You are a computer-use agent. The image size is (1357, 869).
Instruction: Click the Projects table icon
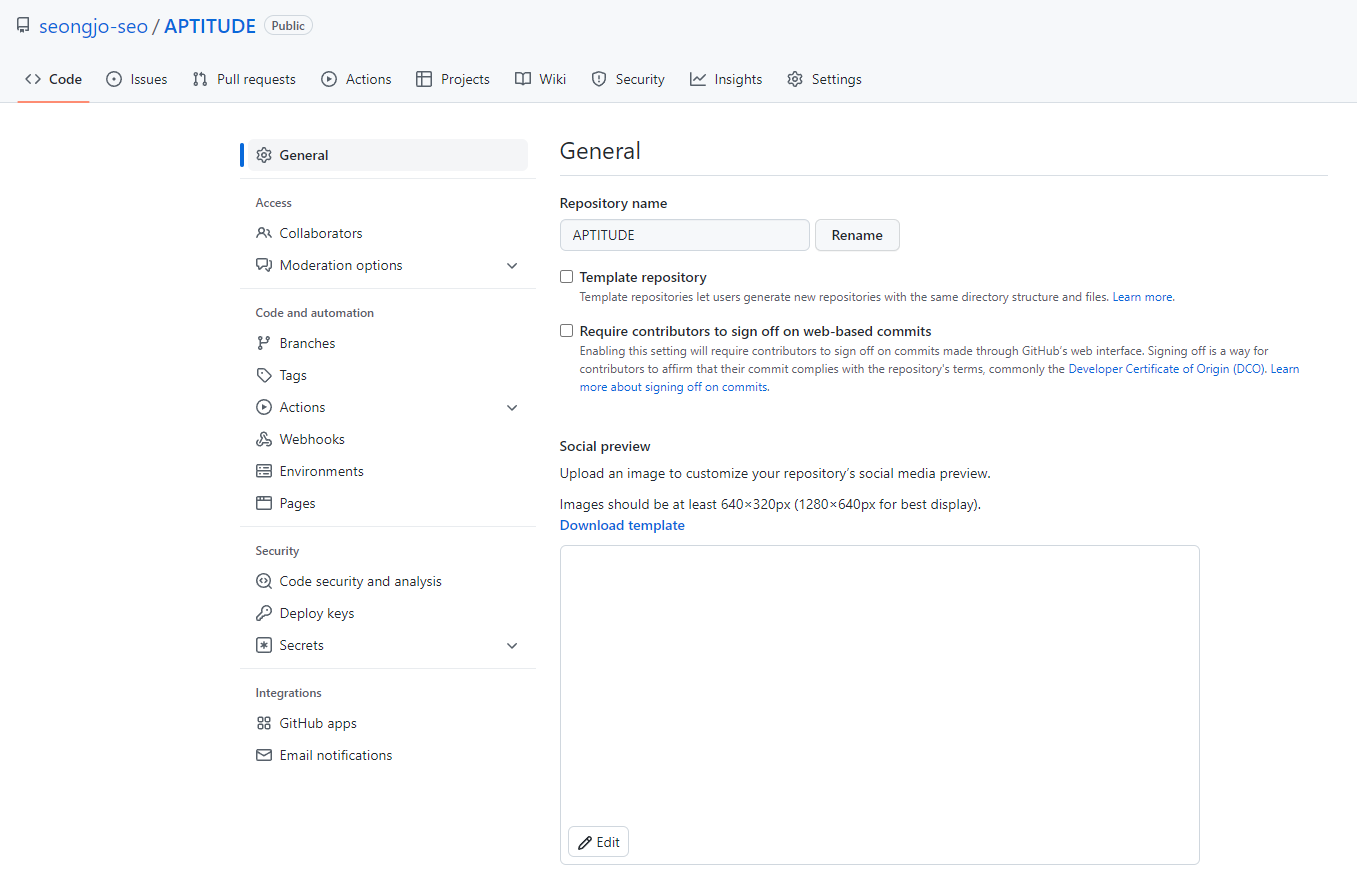(x=424, y=79)
